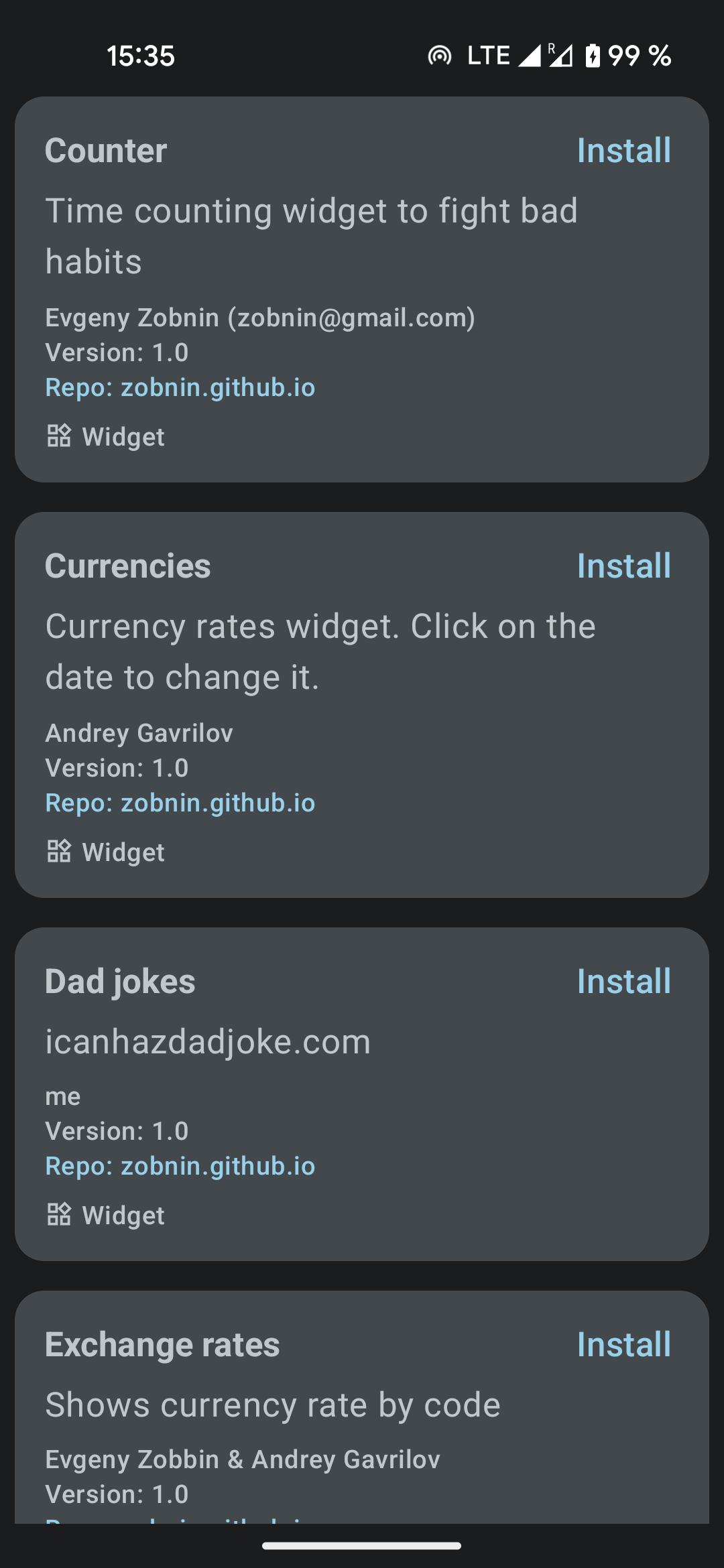The image size is (724, 1568).
Task: Tap widget icon in Counter card
Action: point(59,436)
